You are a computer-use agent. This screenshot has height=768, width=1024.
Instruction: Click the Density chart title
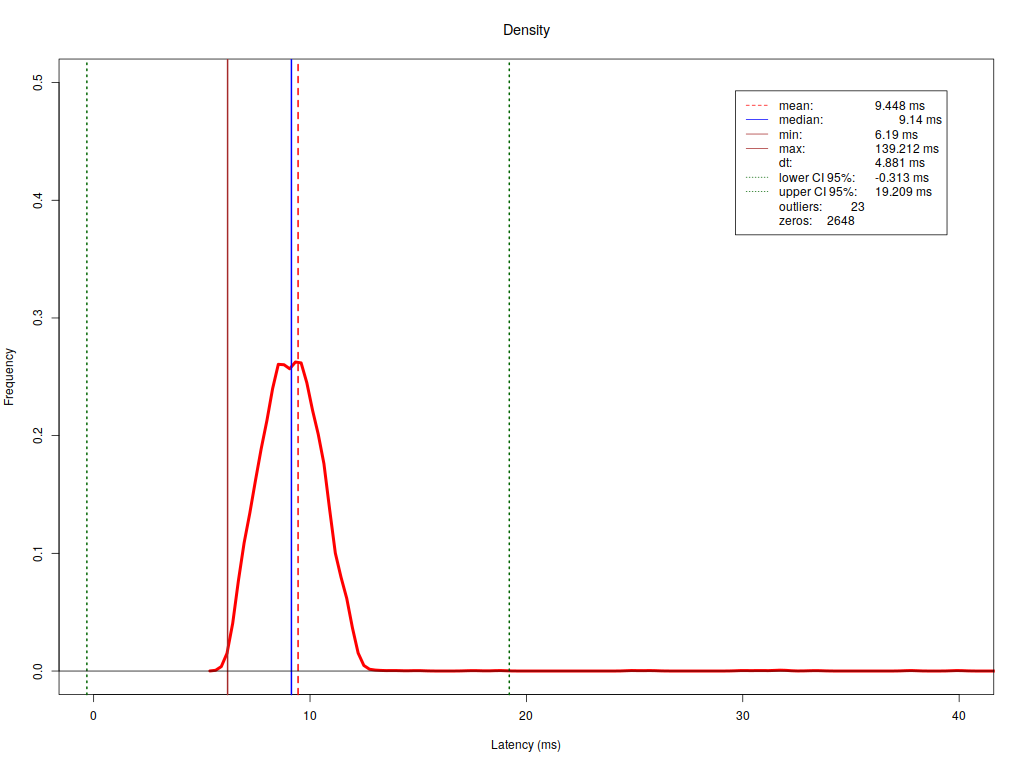[526, 30]
